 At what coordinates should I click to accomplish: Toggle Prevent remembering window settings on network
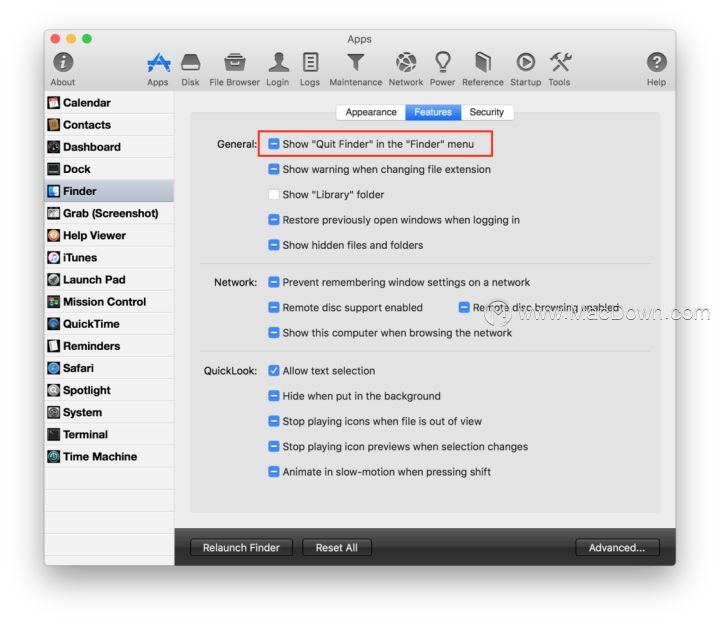click(274, 282)
